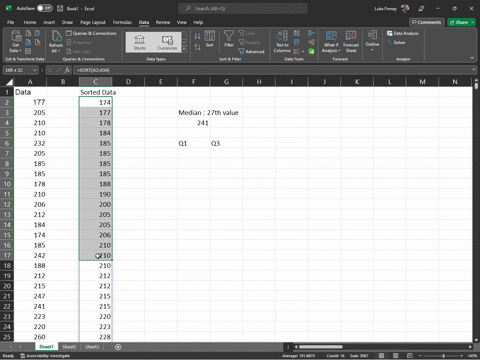Select the Stocks data type
Image resolution: width=480 pixels, height=360 pixels.
(x=140, y=42)
